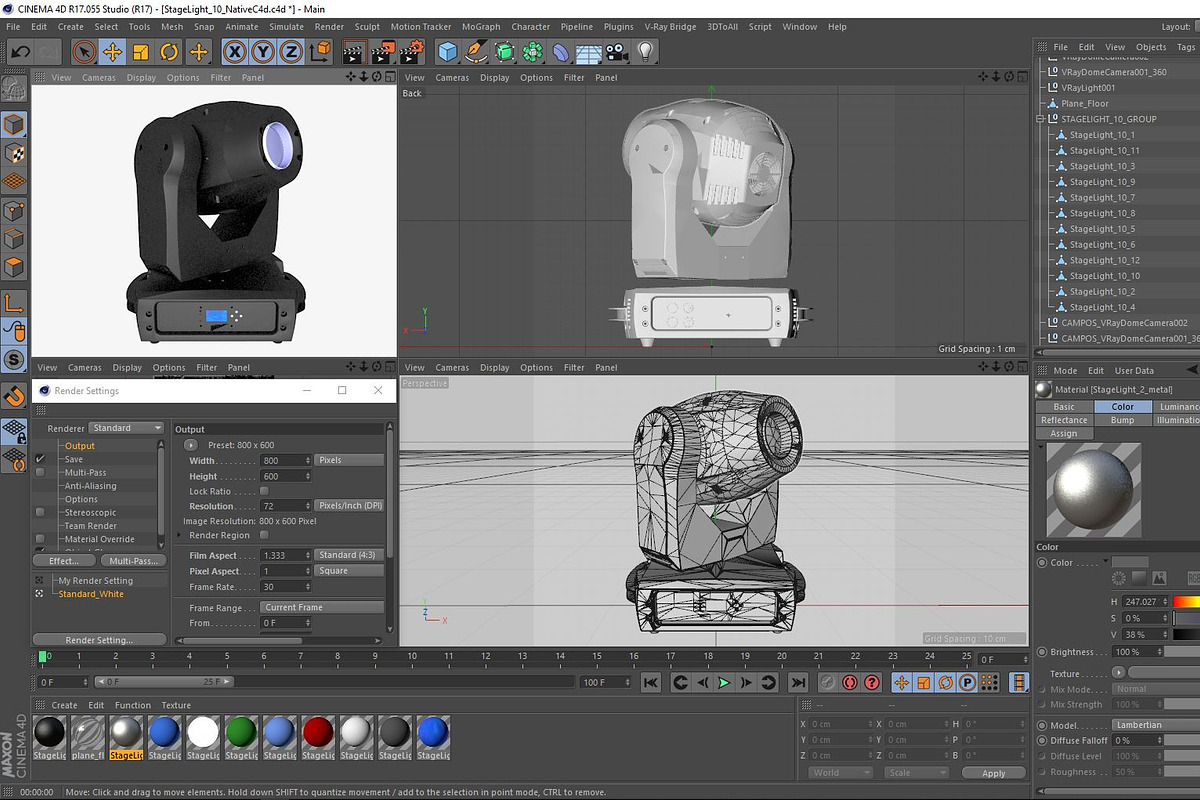The height and width of the screenshot is (800, 1200).
Task: Click the material preview sphere thumbnail
Action: point(1093,489)
